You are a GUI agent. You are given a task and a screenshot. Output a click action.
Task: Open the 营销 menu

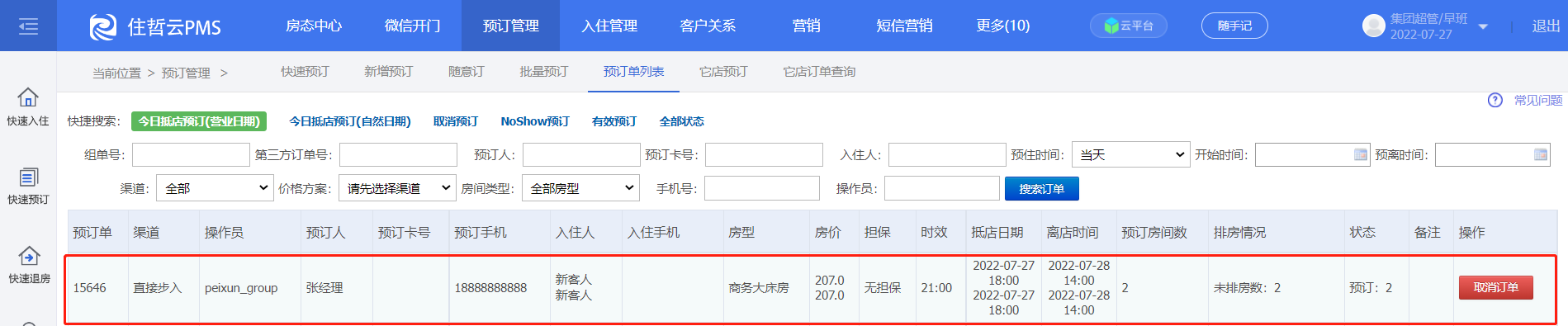tap(806, 26)
